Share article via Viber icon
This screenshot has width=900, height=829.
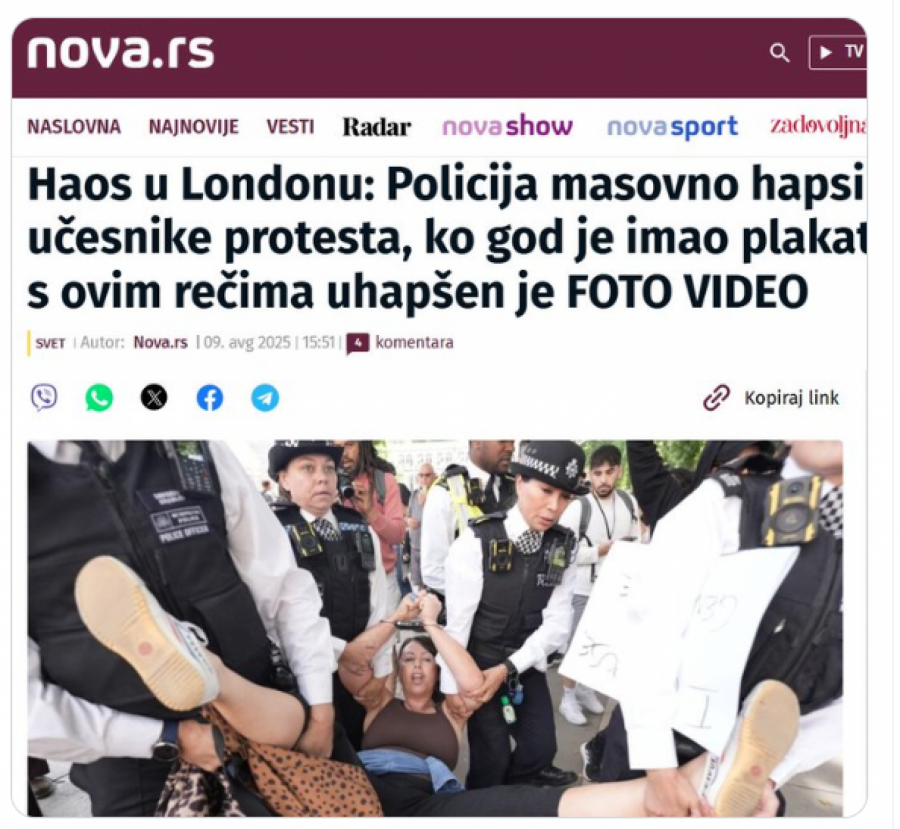click(x=44, y=397)
